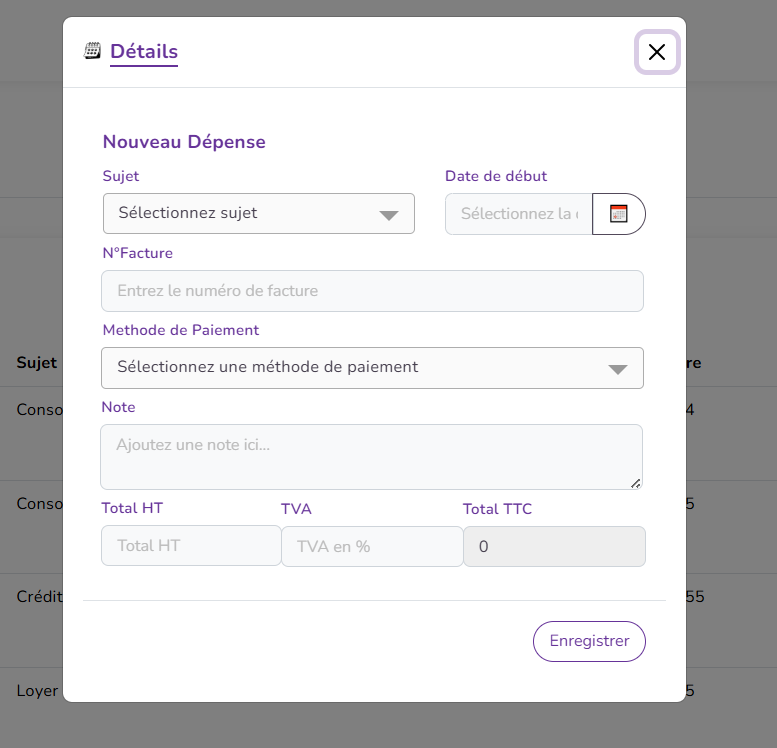
Task: Close the Détails dialog with X
Action: point(657,53)
